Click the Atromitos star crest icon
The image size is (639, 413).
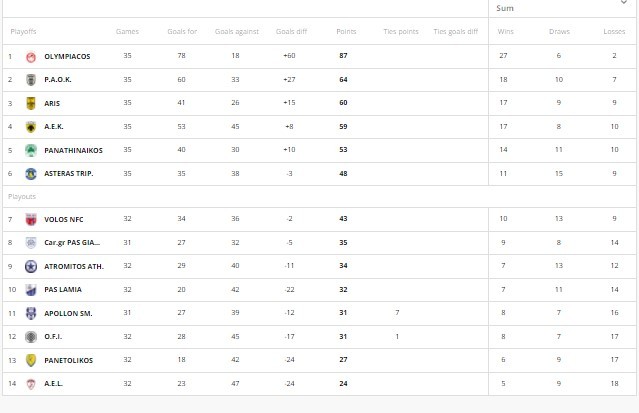[x=31, y=267]
